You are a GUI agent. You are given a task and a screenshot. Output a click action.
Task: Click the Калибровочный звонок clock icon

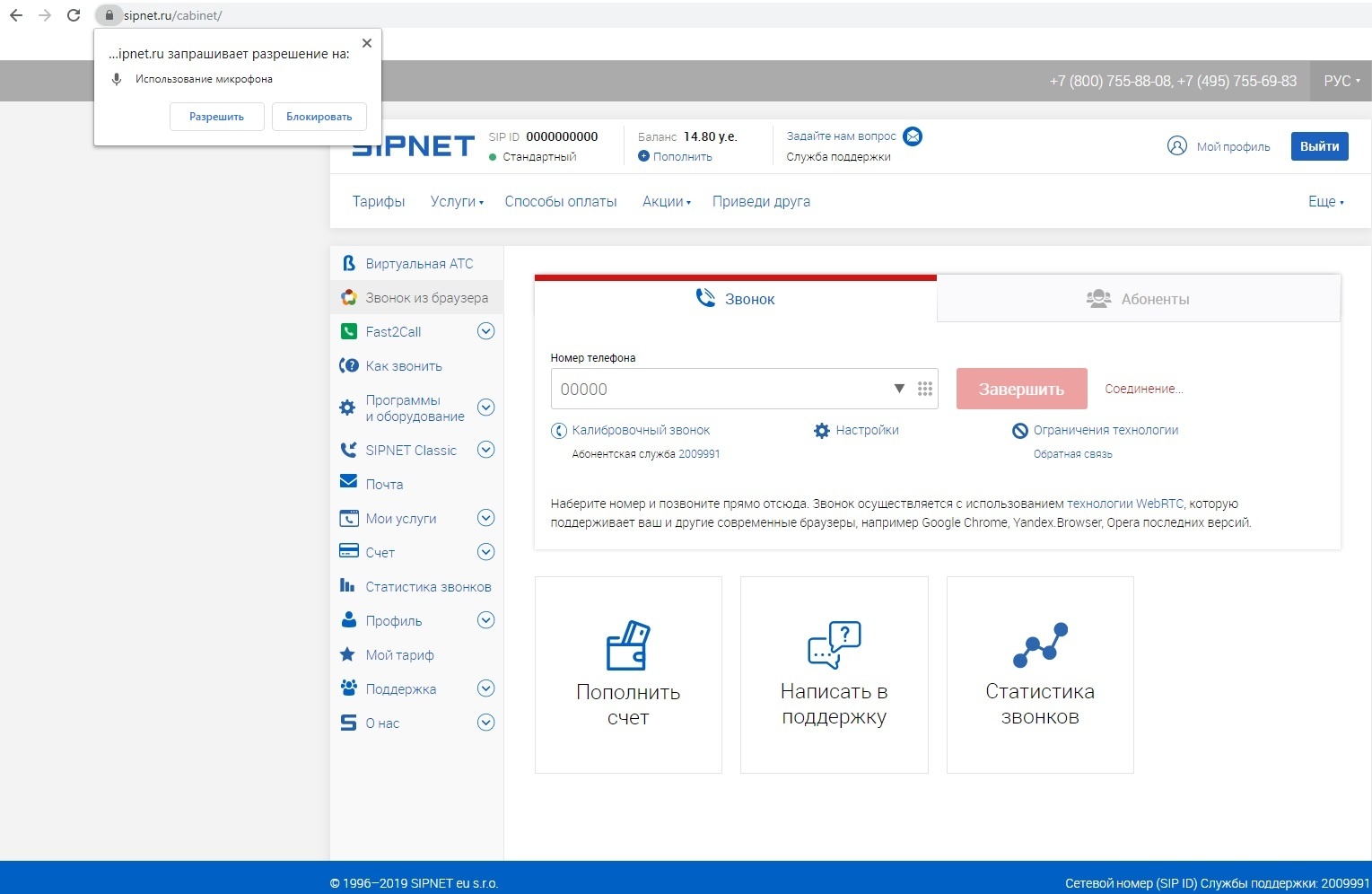[x=559, y=431]
